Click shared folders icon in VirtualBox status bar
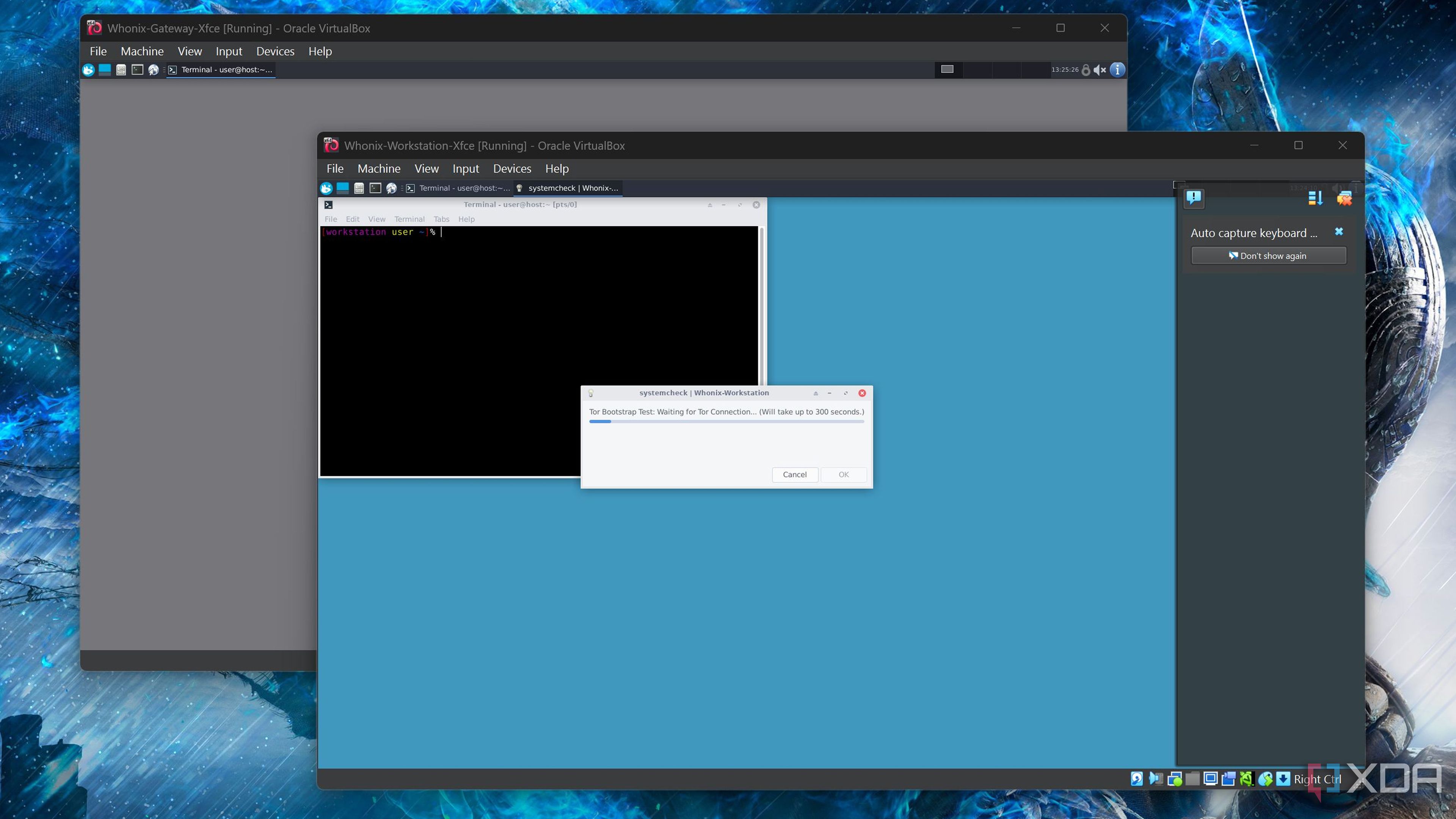The height and width of the screenshot is (819, 1456). [x=1192, y=779]
